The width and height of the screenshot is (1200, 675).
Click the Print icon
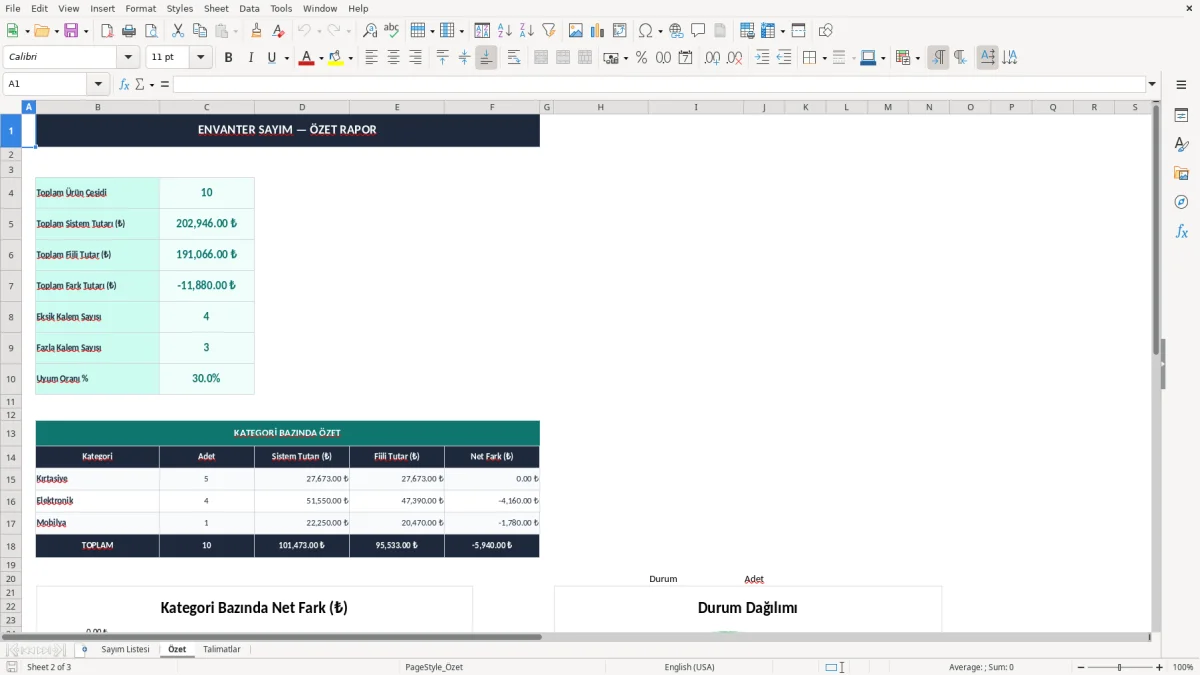click(x=129, y=31)
